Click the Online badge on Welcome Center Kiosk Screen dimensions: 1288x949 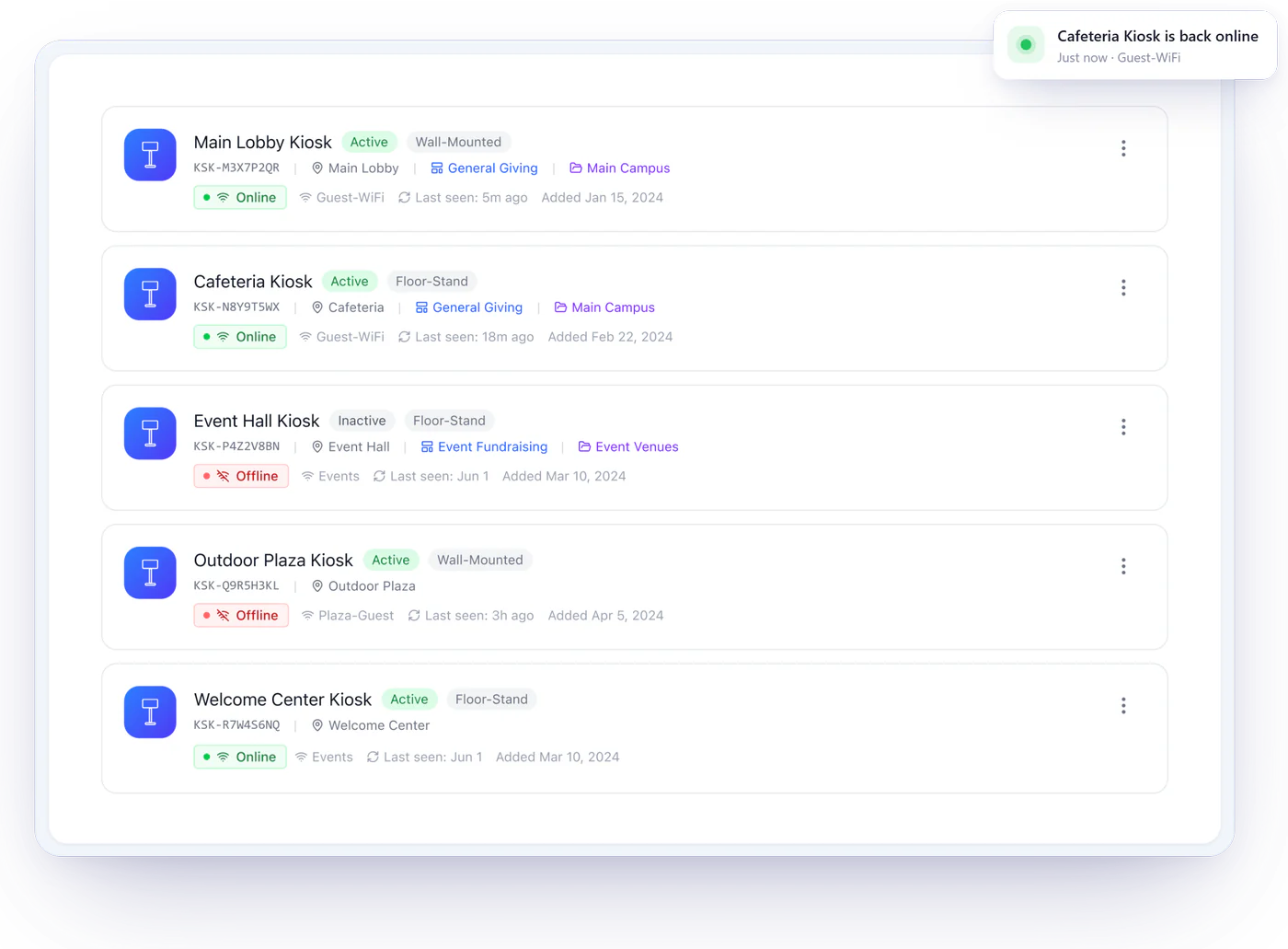[x=240, y=757]
